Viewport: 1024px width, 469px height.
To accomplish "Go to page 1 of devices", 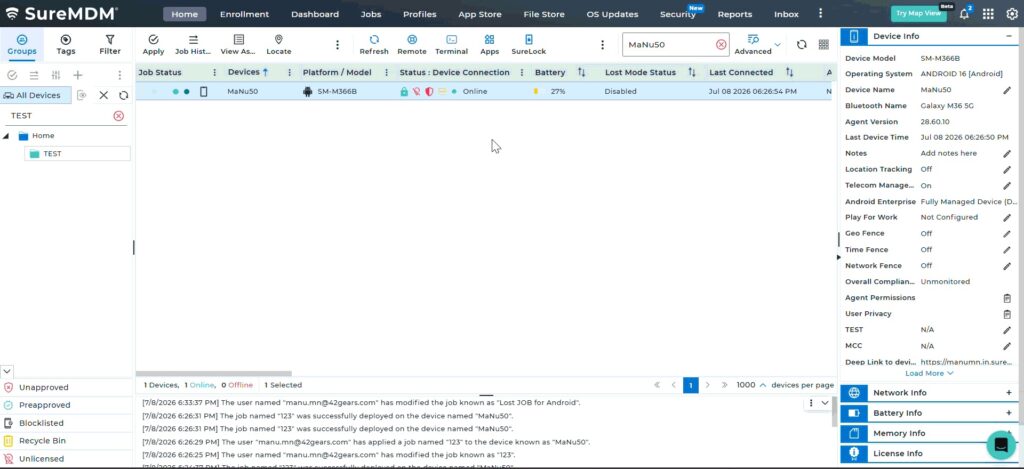I will (x=691, y=385).
